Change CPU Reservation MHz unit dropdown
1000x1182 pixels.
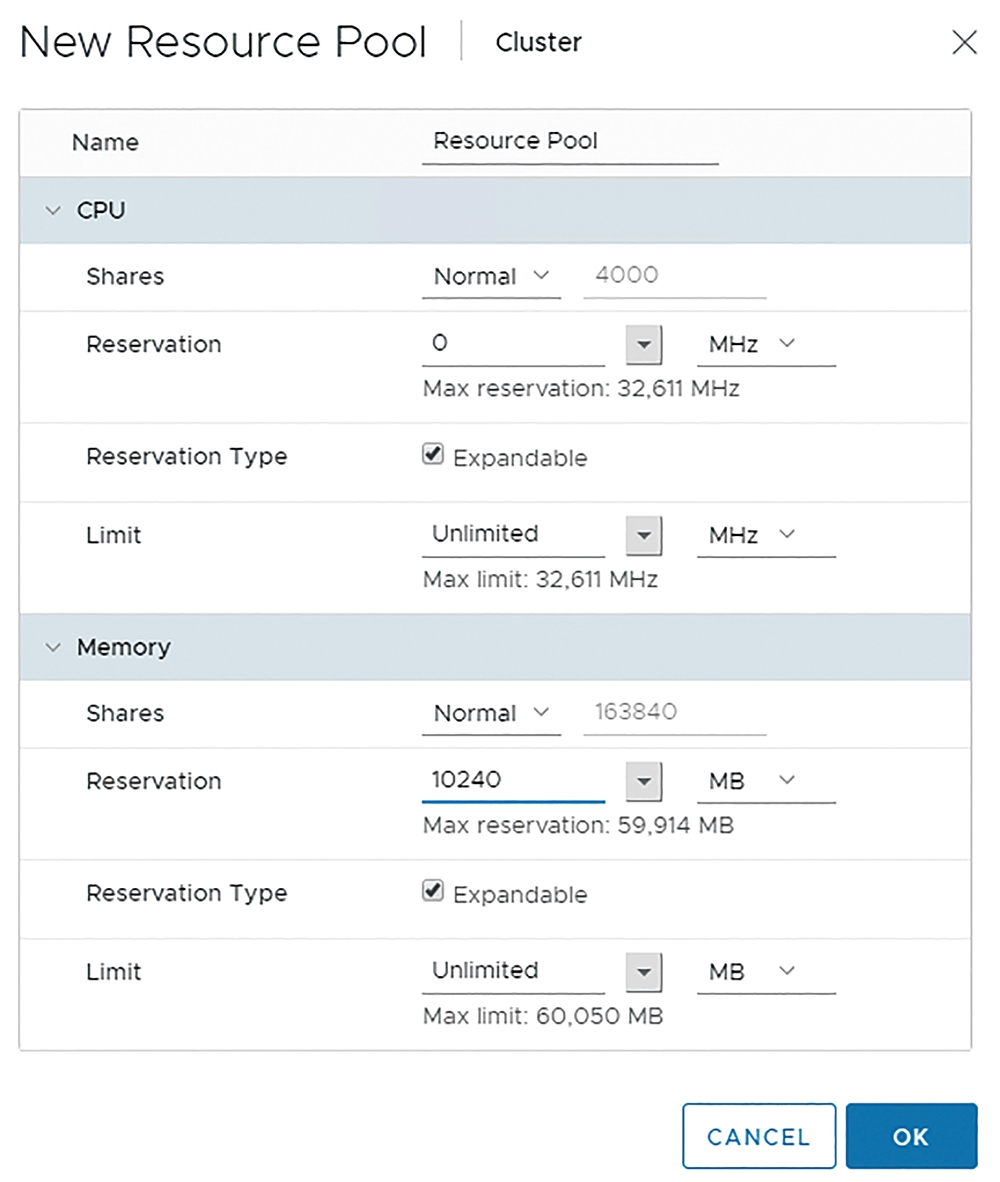point(766,344)
